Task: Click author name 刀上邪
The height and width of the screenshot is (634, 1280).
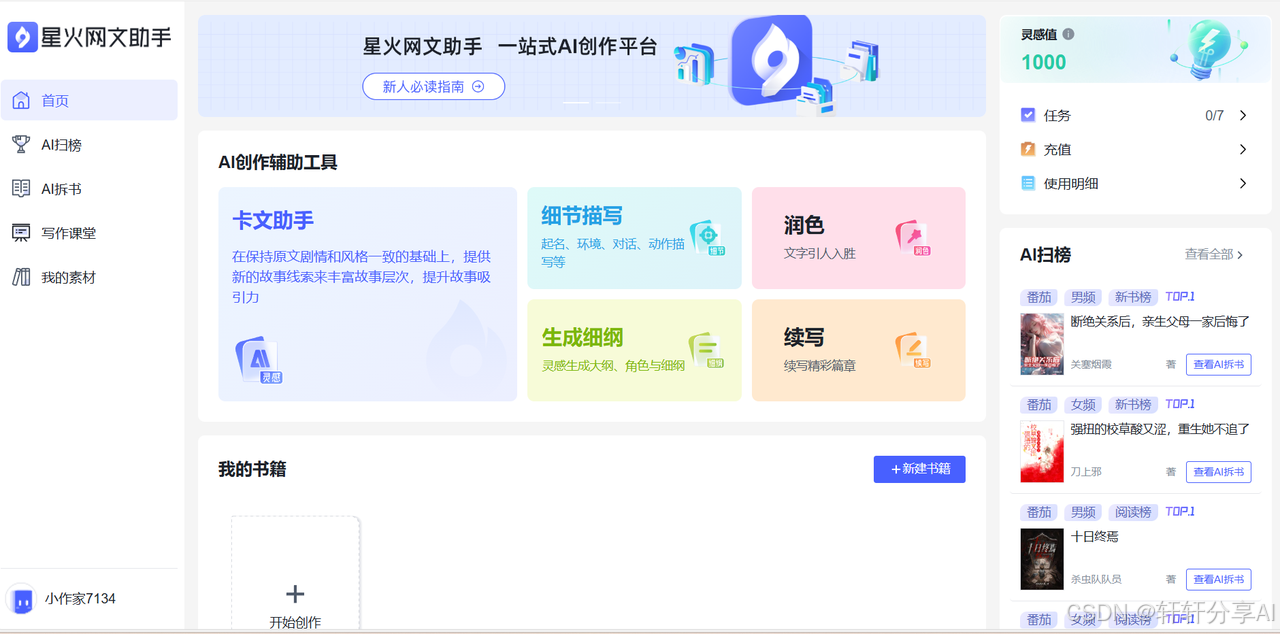Action: [1086, 472]
